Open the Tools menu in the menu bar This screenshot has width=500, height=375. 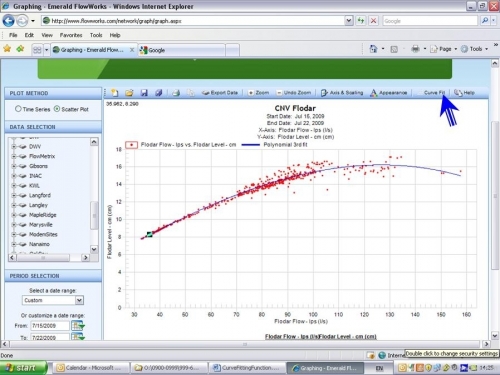(96, 35)
